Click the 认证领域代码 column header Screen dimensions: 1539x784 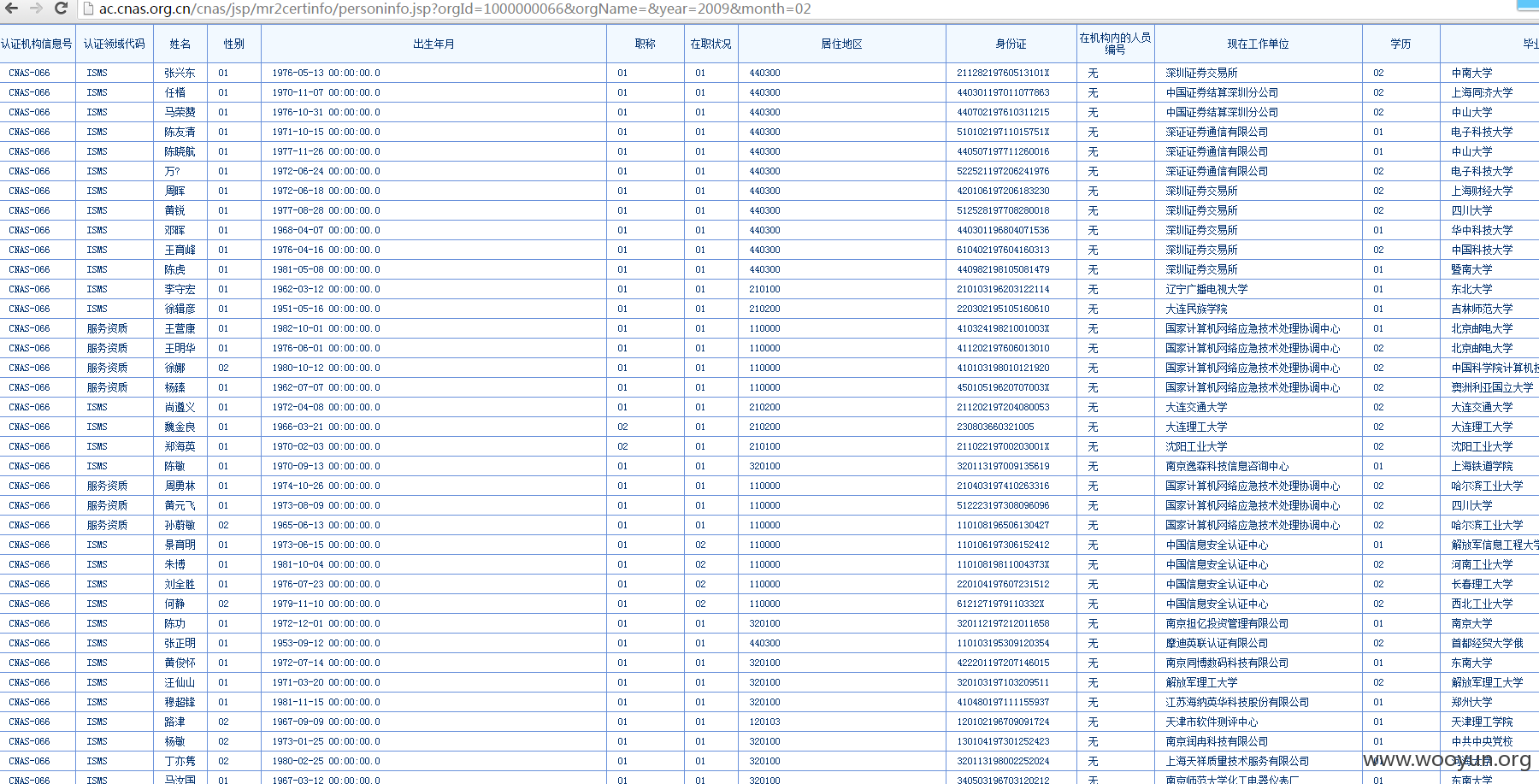tap(115, 44)
